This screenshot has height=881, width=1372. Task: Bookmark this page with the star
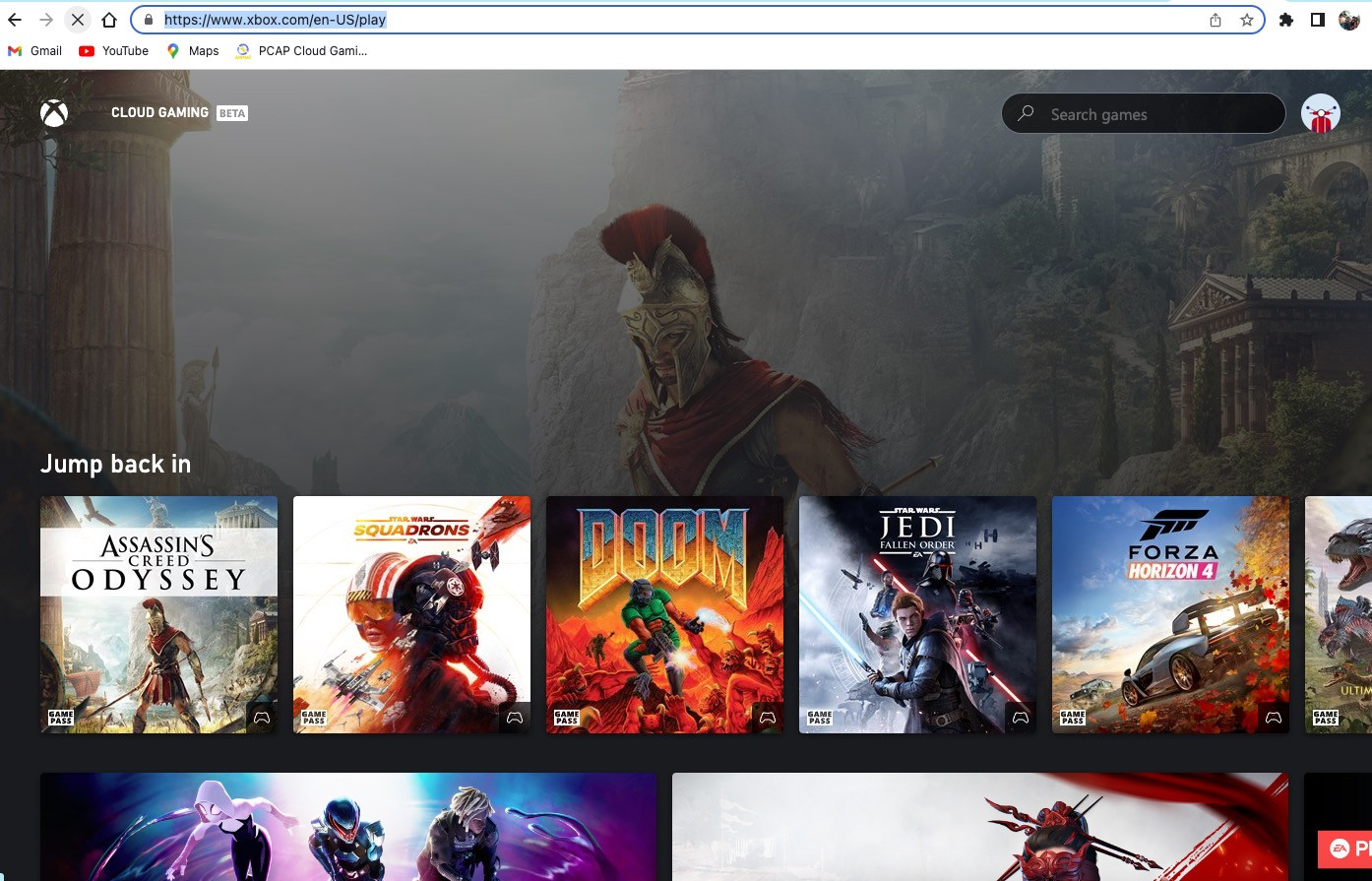tap(1247, 20)
